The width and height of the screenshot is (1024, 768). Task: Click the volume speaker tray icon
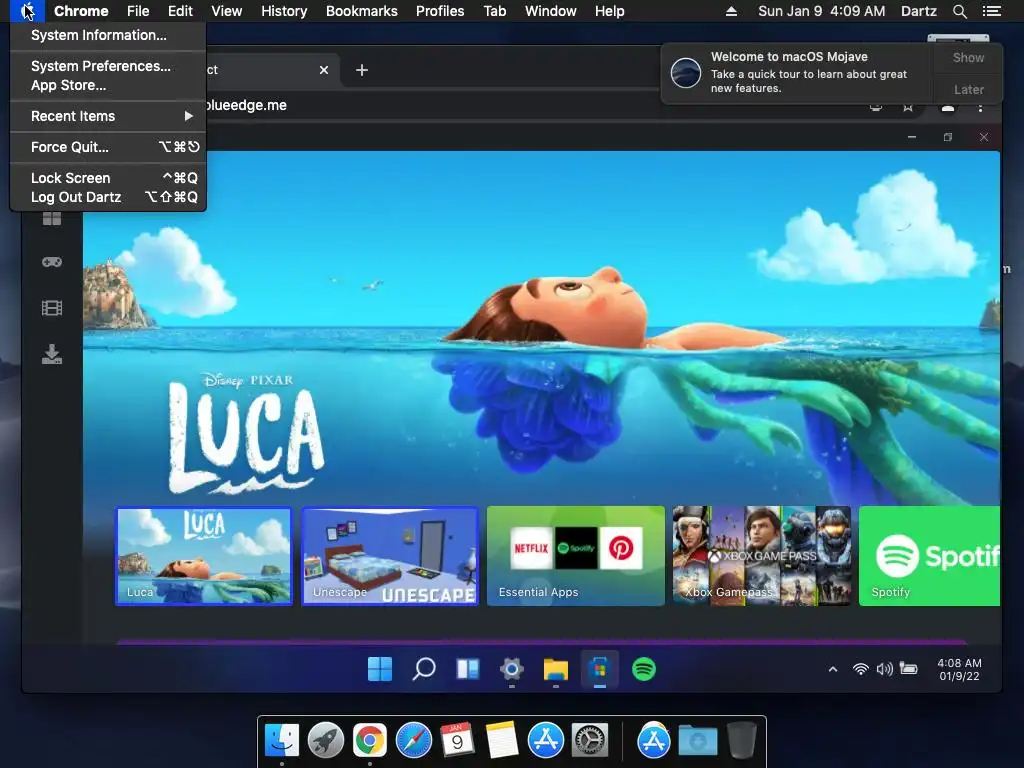(x=884, y=669)
